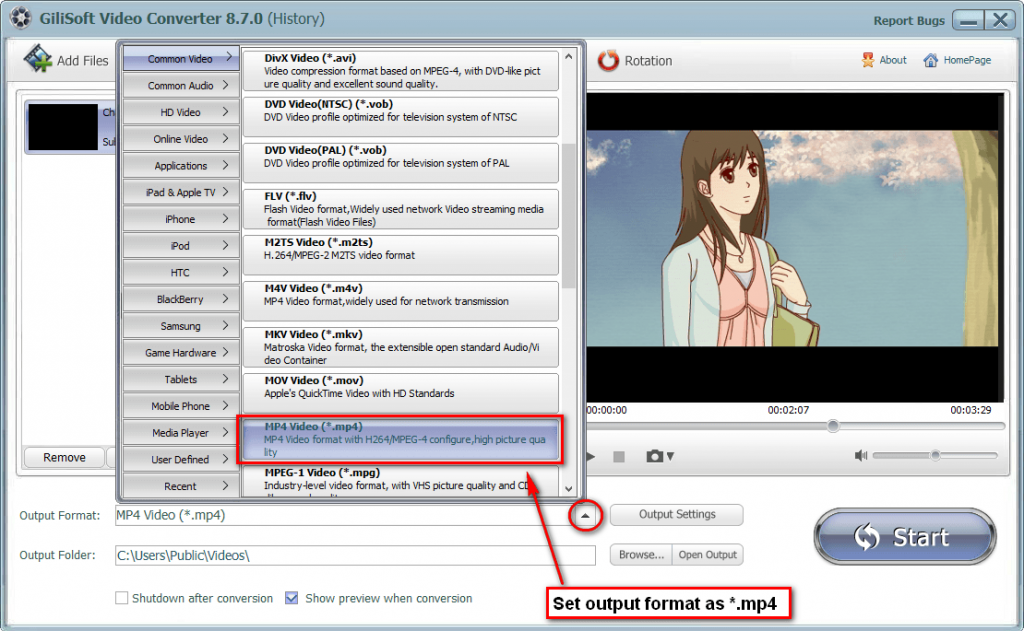
Task: Click the GiliSoft film reel logo
Action: pyautogui.click(x=21, y=18)
